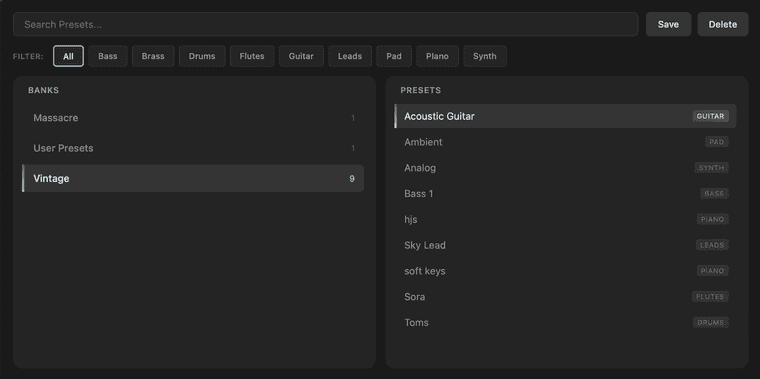Image resolution: width=760 pixels, height=379 pixels.
Task: Filter presets by Bass
Action: [x=108, y=56]
